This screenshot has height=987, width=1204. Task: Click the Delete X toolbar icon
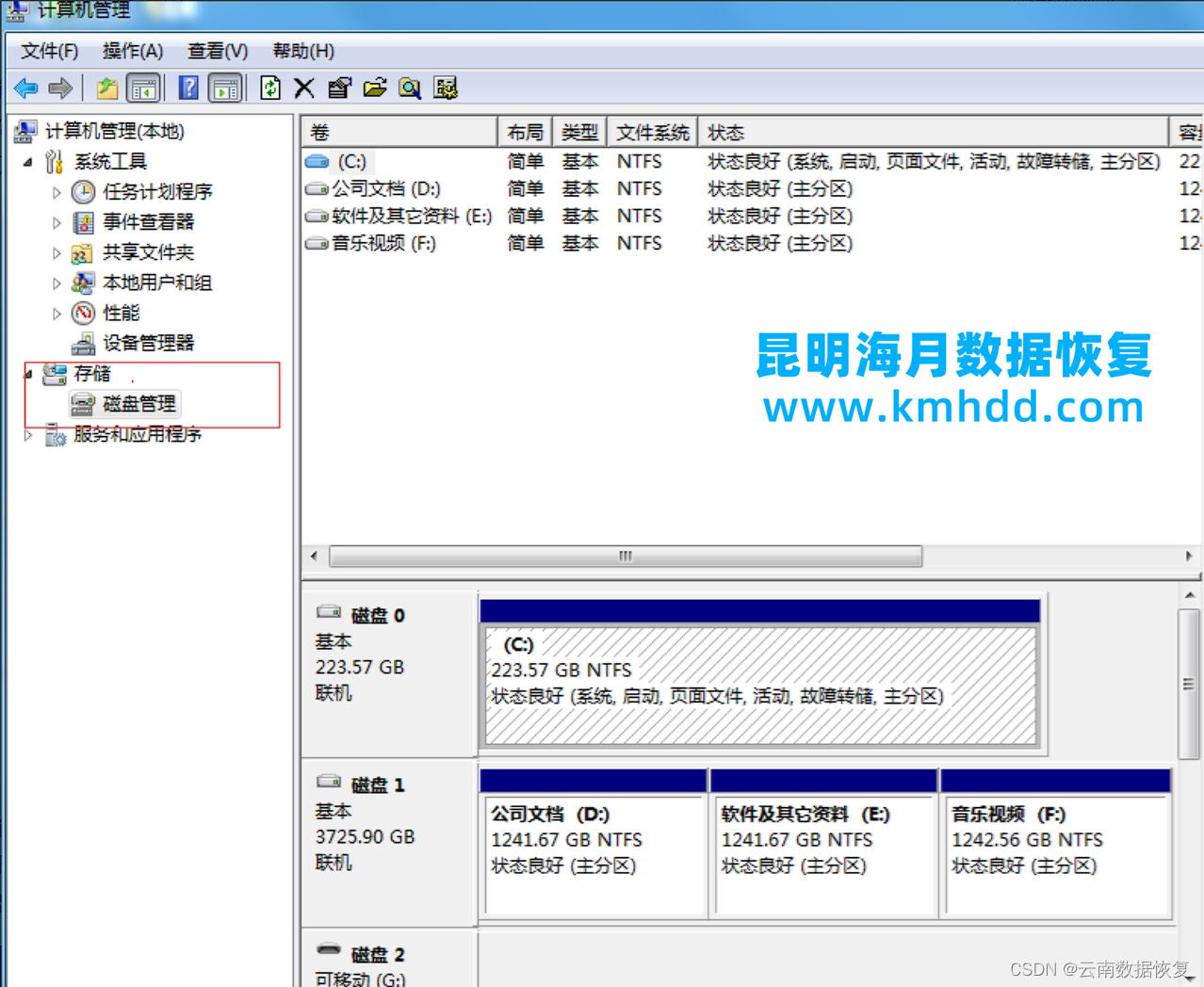[304, 89]
